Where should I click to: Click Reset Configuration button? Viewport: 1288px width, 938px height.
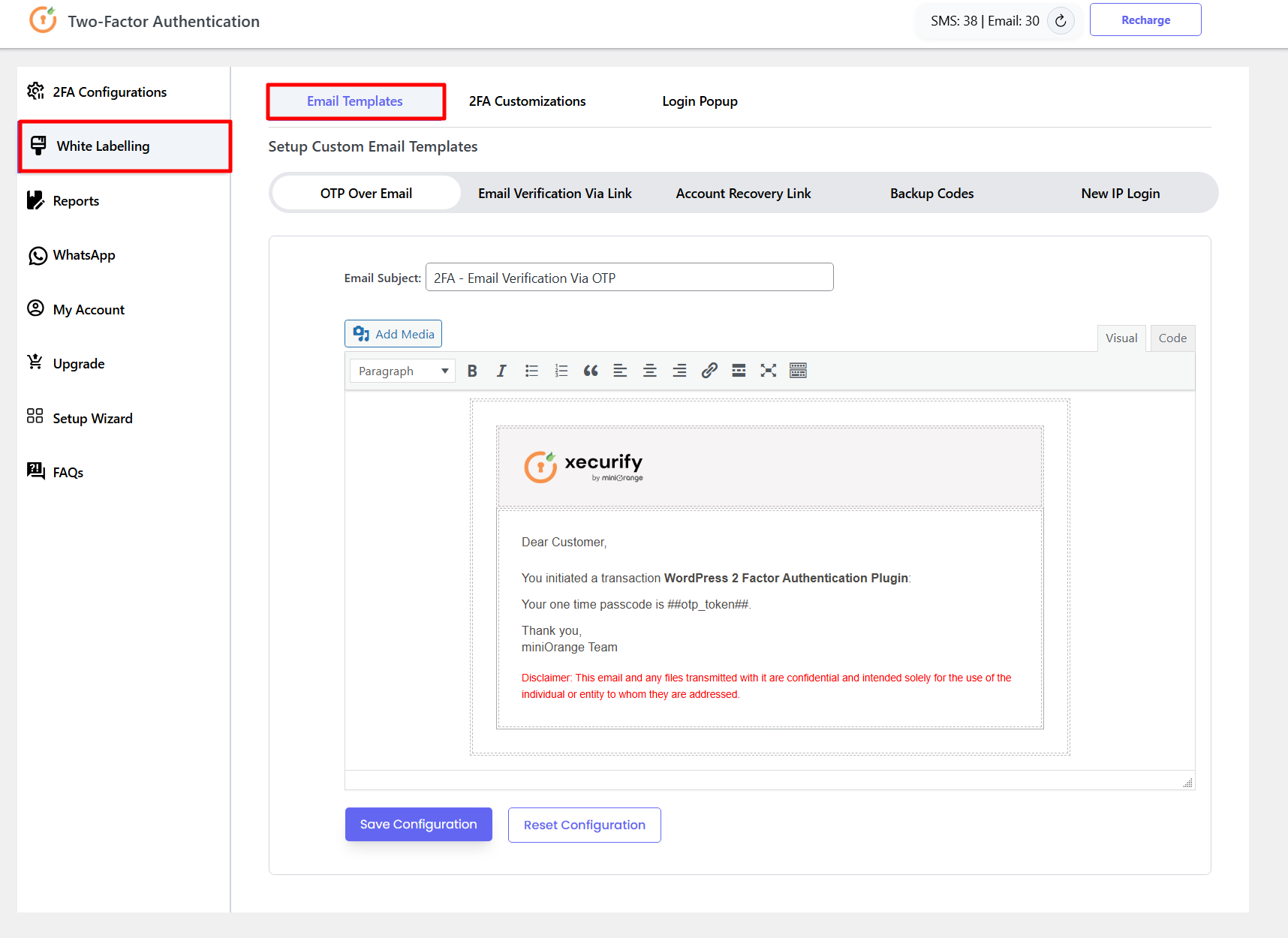pyautogui.click(x=585, y=825)
